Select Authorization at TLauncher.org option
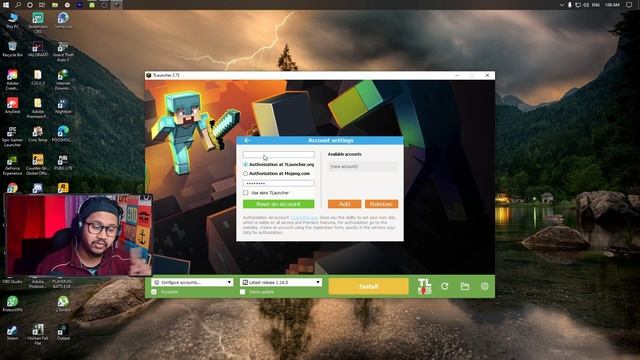 click(x=246, y=164)
